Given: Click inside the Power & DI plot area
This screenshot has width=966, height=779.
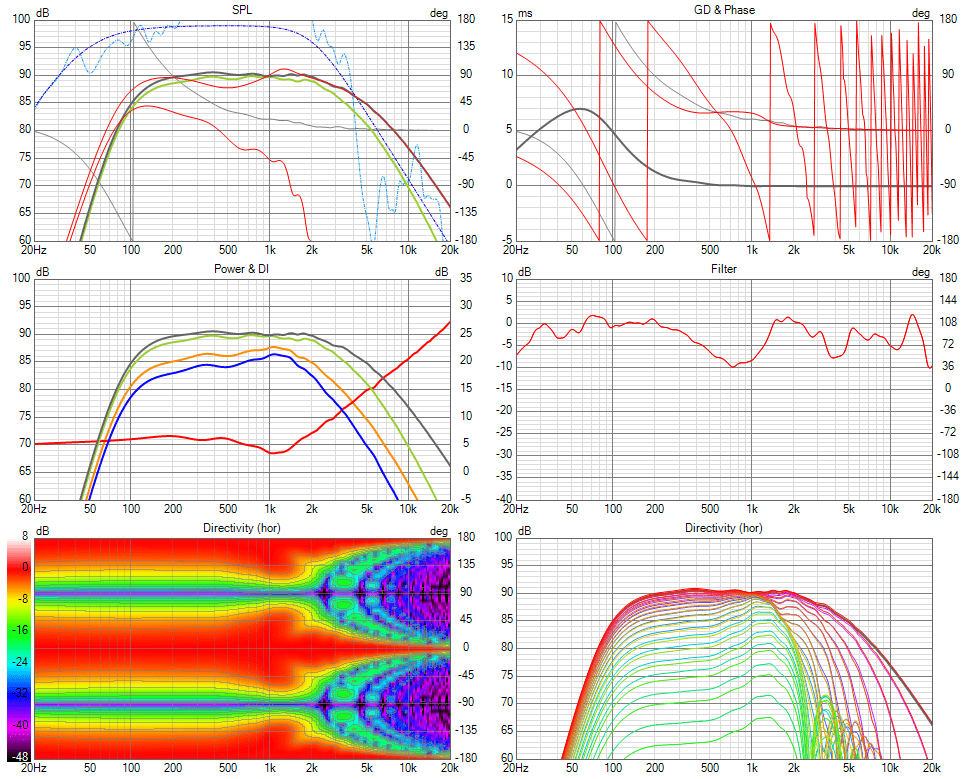Looking at the screenshot, I should click(242, 388).
